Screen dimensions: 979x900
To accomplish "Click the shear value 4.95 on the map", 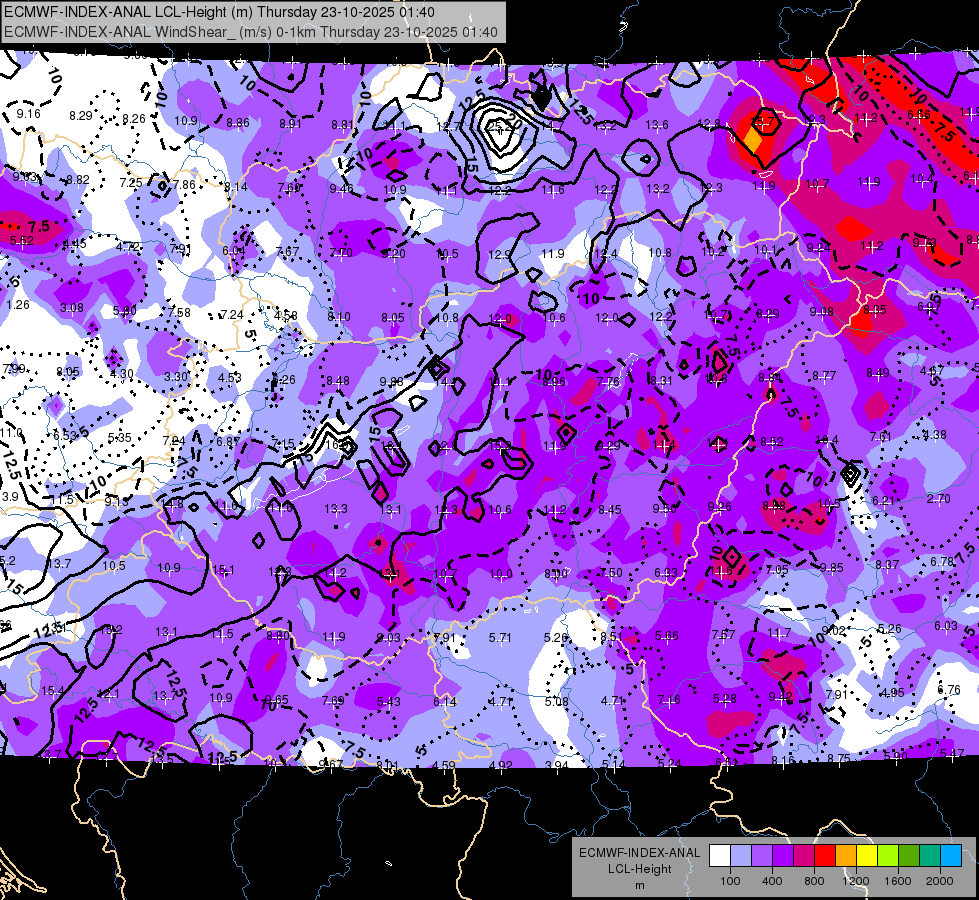I will tap(893, 692).
